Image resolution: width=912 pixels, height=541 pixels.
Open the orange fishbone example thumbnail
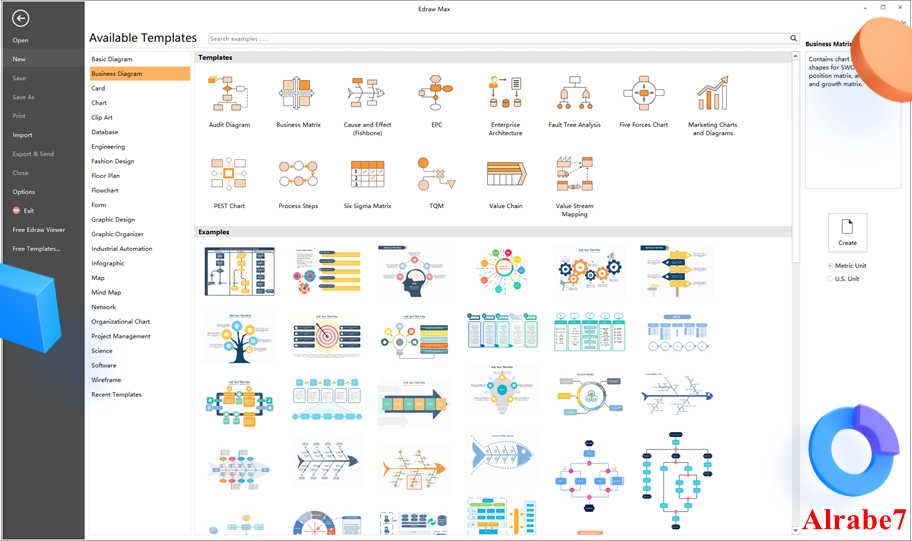414,469
